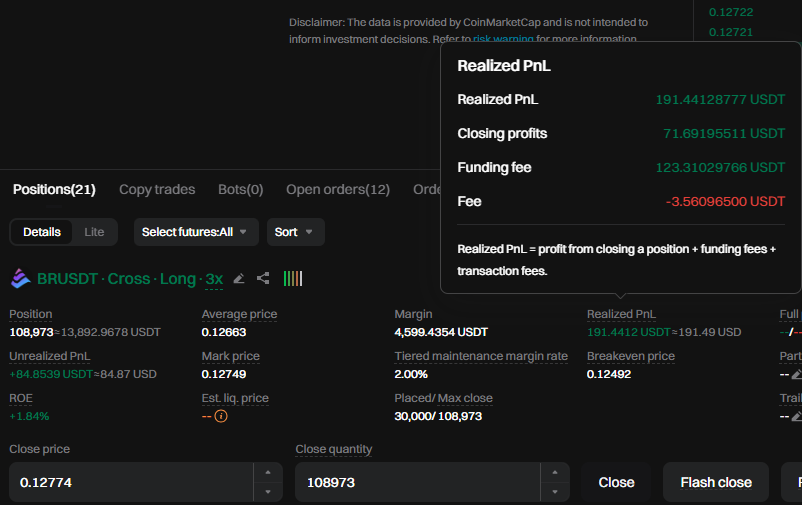The height and width of the screenshot is (505, 802).
Task: Click the ROE label
Action: click(x=21, y=398)
